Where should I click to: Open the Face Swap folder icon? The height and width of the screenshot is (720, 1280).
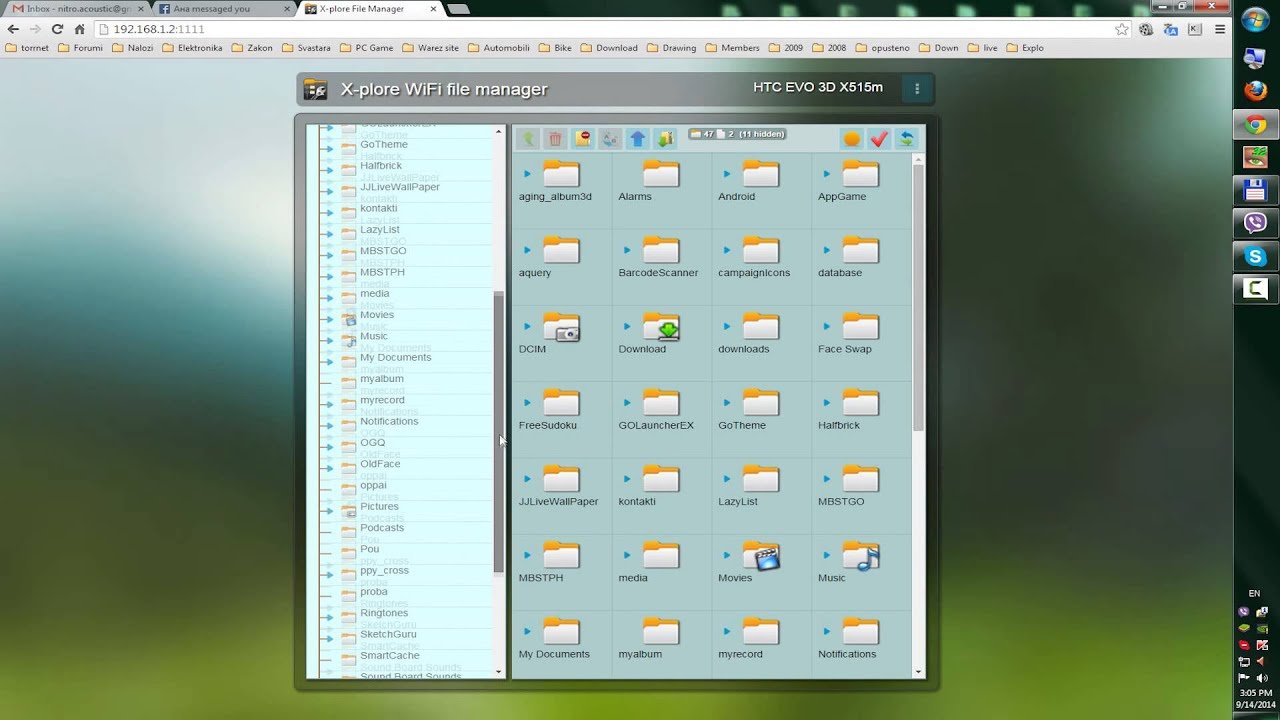(x=861, y=326)
